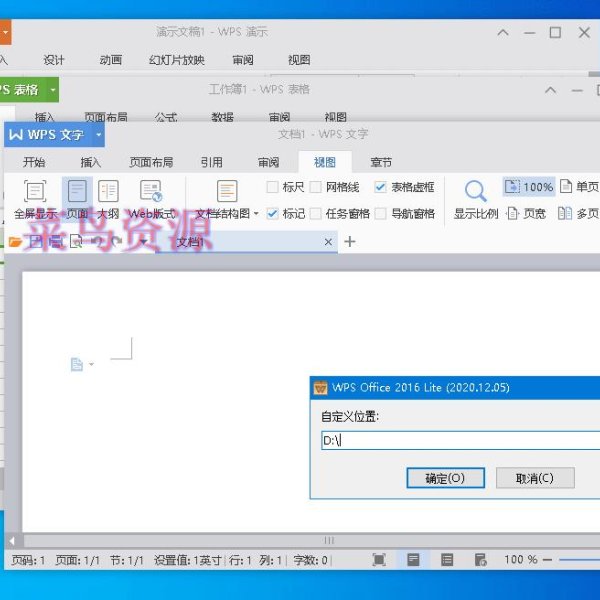This screenshot has height=600, width=600.
Task: Uncheck the 标记 markup checkbox
Action: [272, 214]
